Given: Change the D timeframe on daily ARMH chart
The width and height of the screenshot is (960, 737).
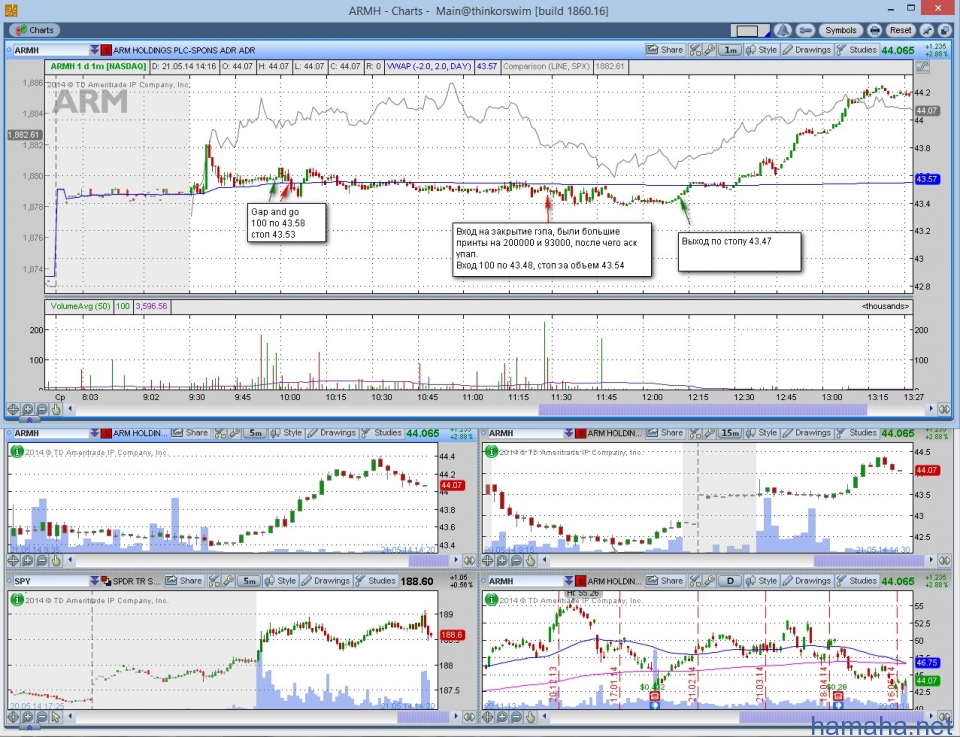Looking at the screenshot, I should 730,581.
